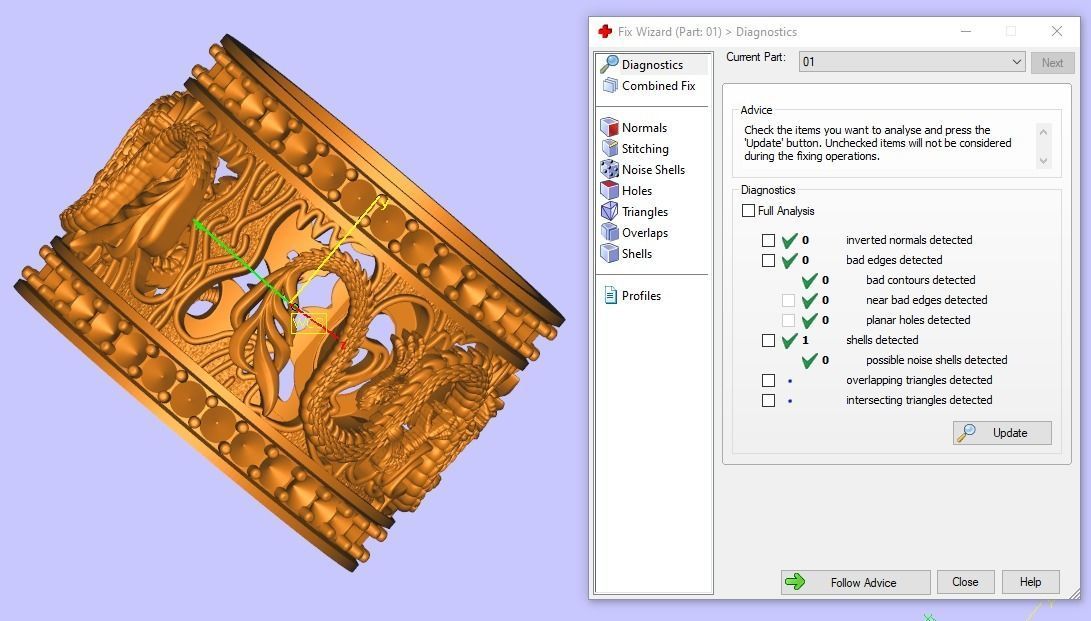This screenshot has height=621, width=1091.
Task: Select Overlaps in the wizard sidebar
Action: [645, 233]
